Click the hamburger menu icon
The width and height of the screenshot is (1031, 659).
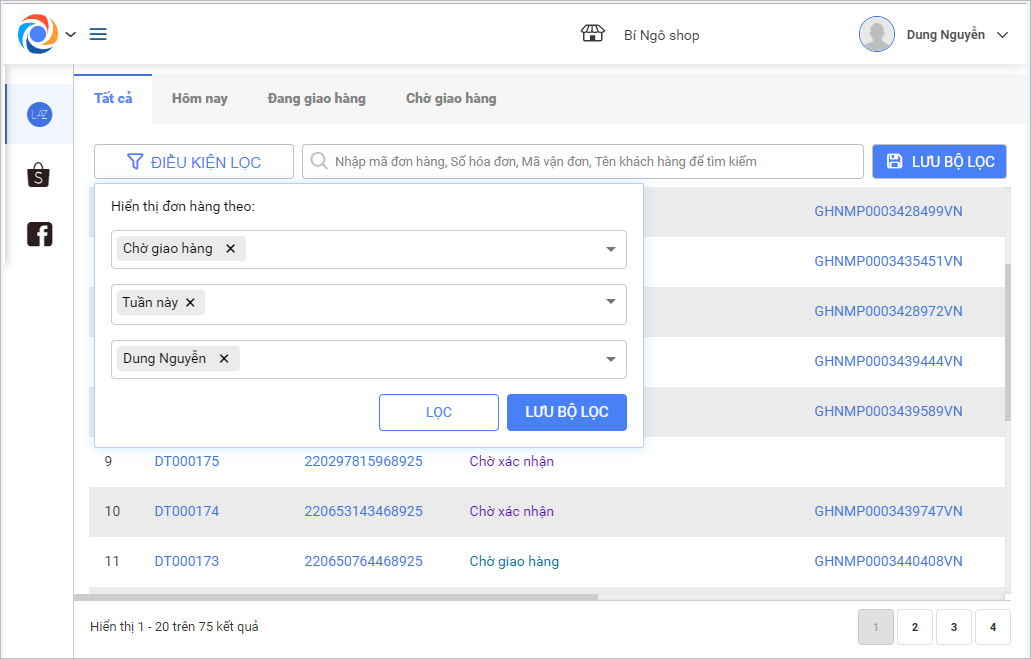click(x=98, y=34)
